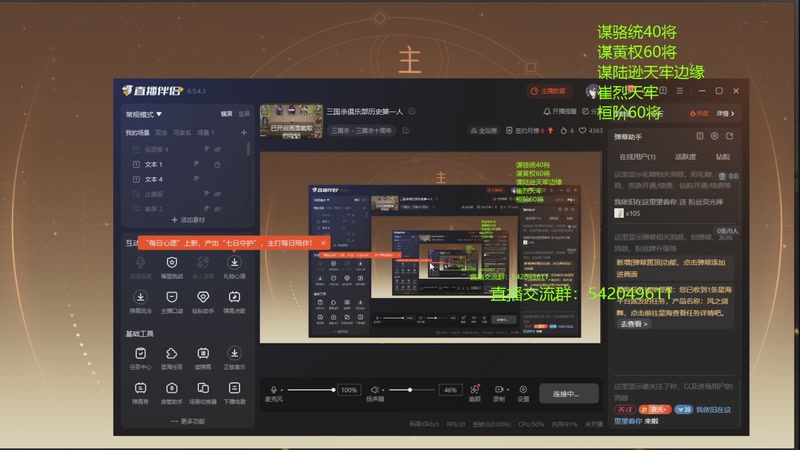
Task: Switch to the 活跃度 tab
Action: pyautogui.click(x=685, y=157)
